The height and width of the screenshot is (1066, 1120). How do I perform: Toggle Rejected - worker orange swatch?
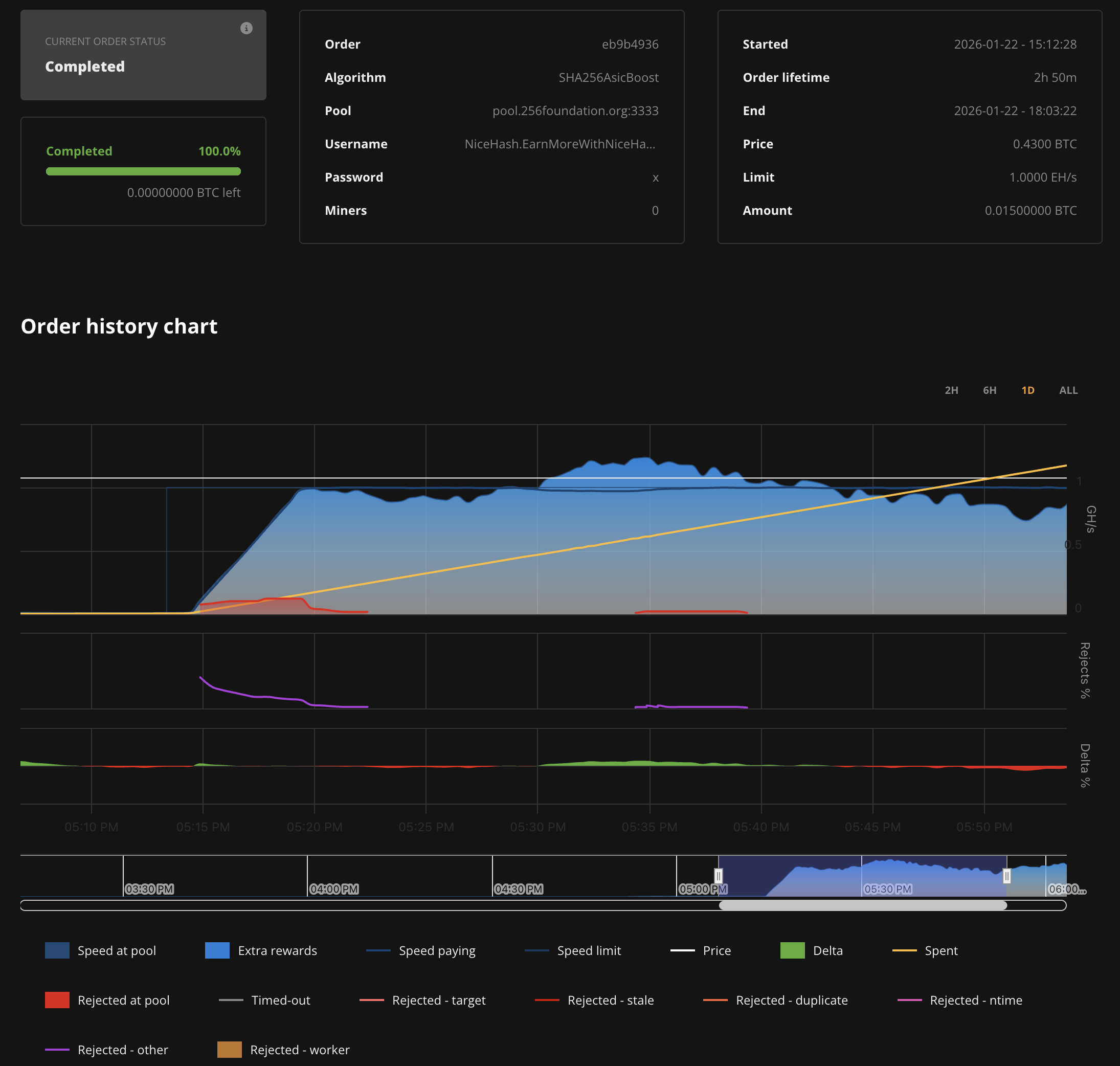230,1050
